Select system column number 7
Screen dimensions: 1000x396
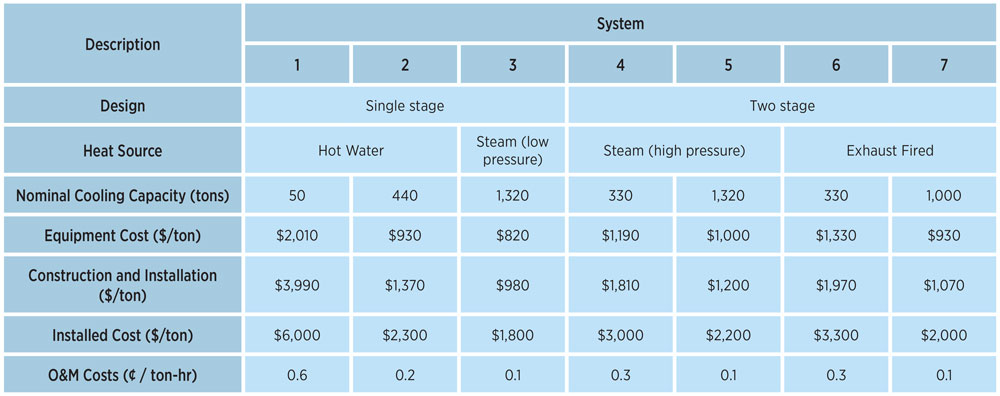pos(945,64)
